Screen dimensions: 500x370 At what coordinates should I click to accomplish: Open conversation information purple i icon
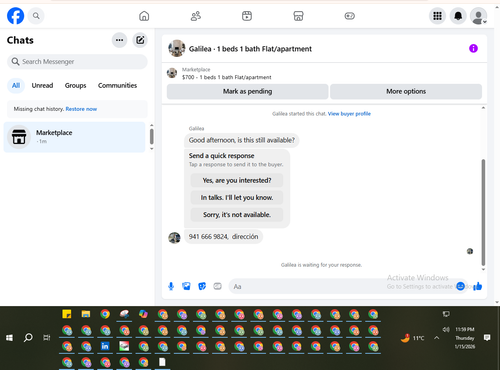[473, 48]
